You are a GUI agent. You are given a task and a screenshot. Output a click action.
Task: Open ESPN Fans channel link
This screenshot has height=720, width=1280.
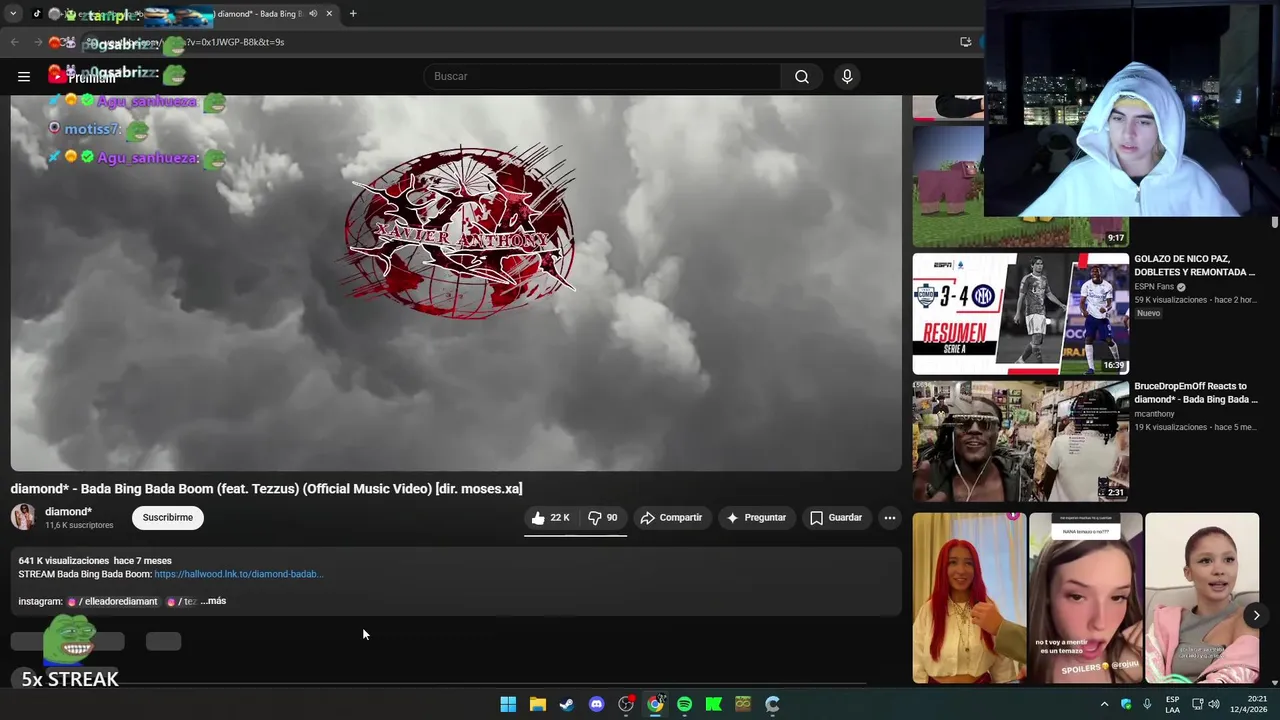pyautogui.click(x=1154, y=286)
